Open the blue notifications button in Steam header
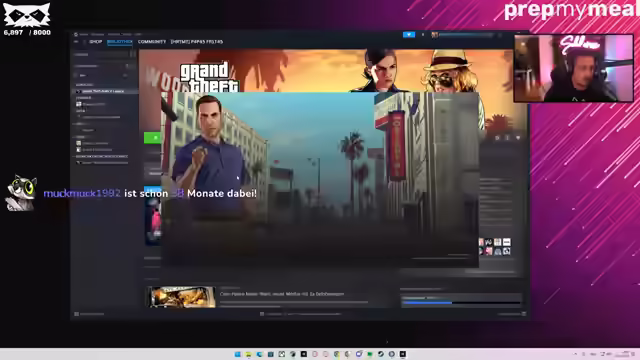The width and height of the screenshot is (640, 360). (409, 35)
